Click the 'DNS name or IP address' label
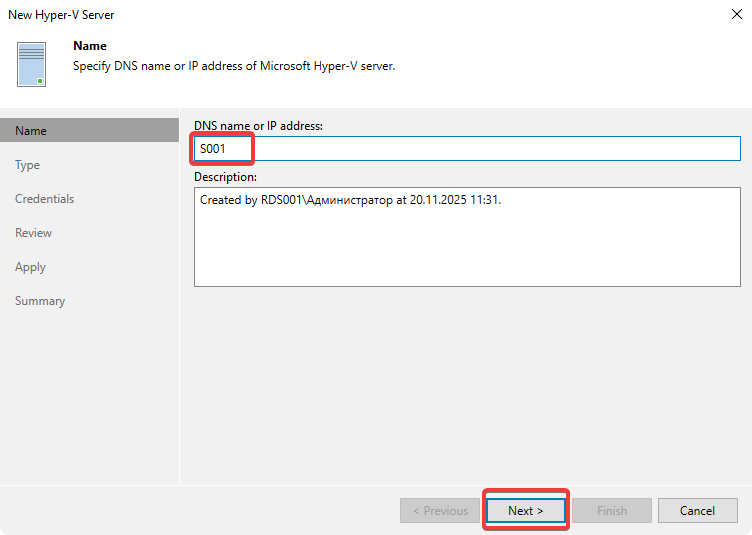The height and width of the screenshot is (535, 752). point(258,125)
